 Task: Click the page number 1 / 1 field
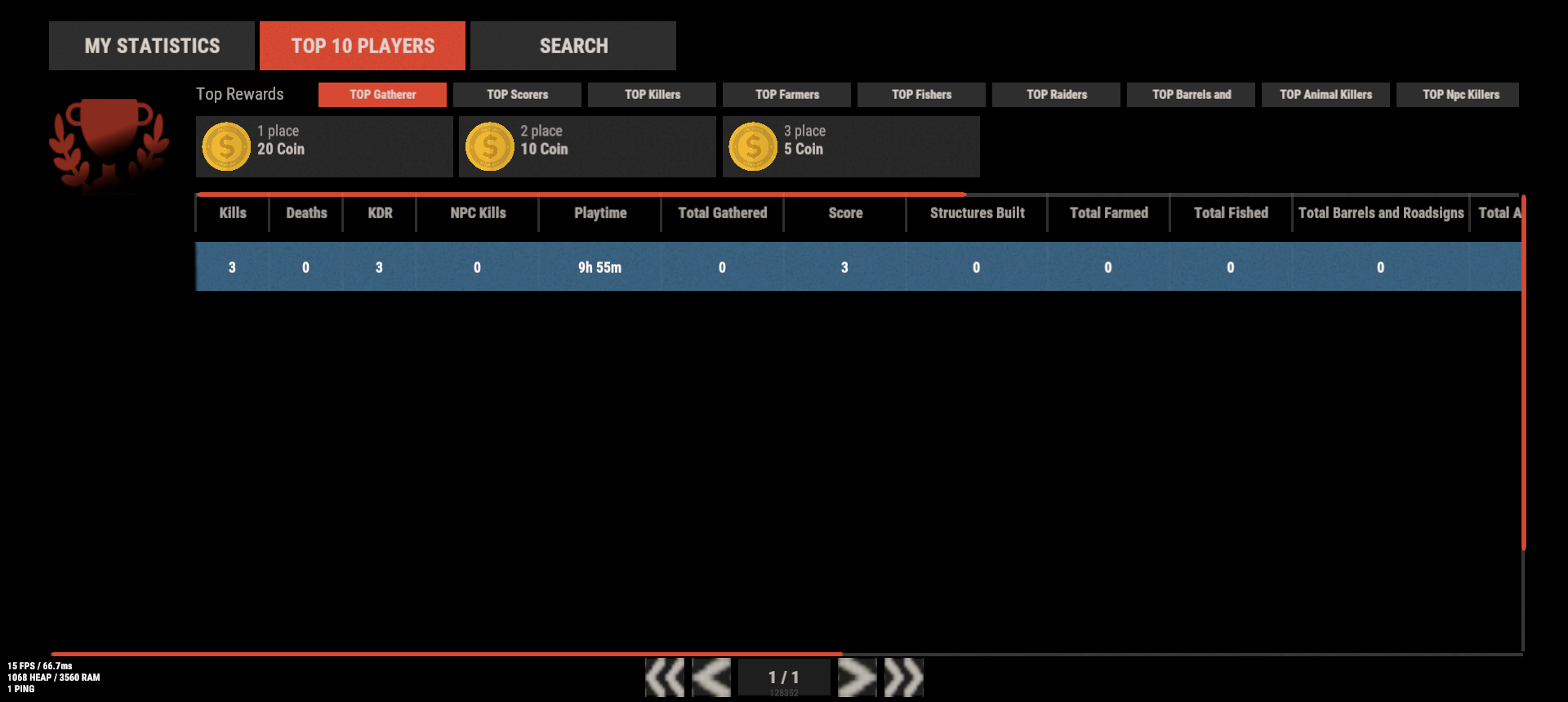[784, 677]
